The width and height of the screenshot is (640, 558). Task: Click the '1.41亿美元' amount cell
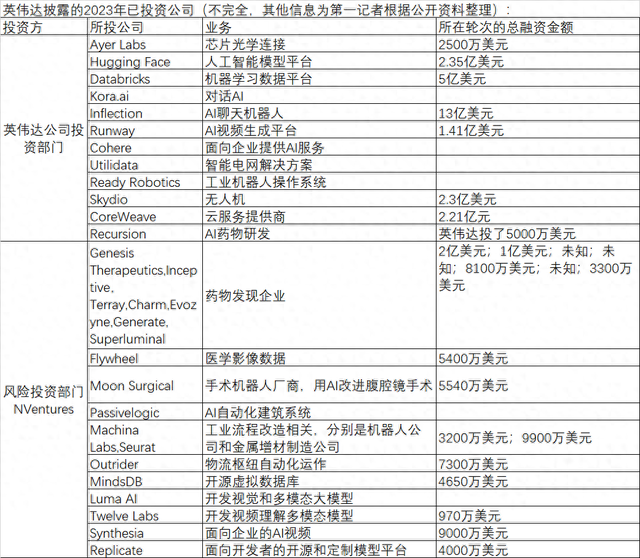538,130
